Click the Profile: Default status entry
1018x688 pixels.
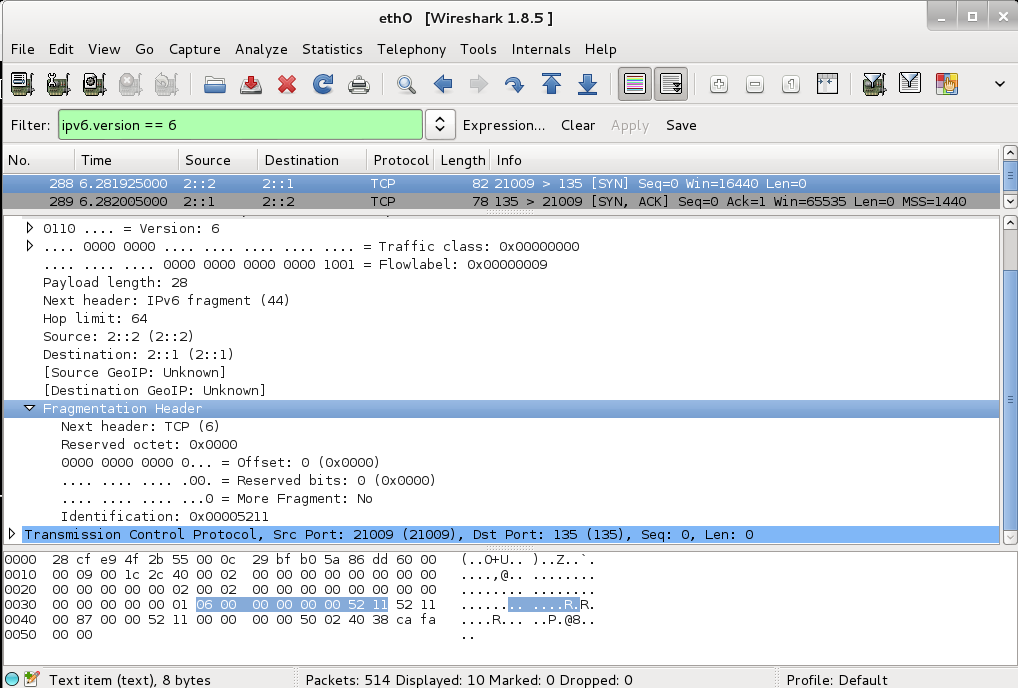tap(837, 680)
